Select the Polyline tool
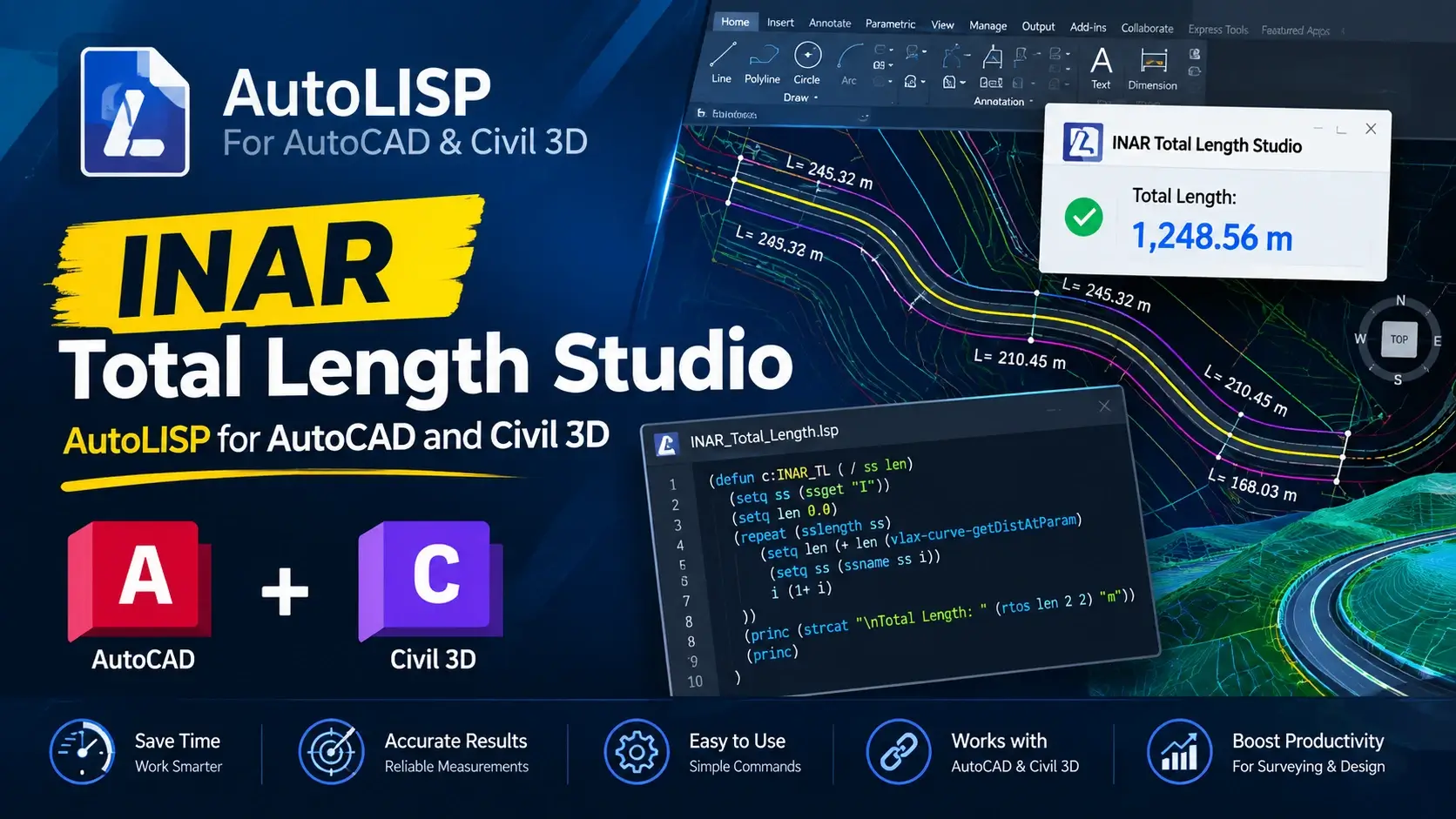 pos(762,64)
